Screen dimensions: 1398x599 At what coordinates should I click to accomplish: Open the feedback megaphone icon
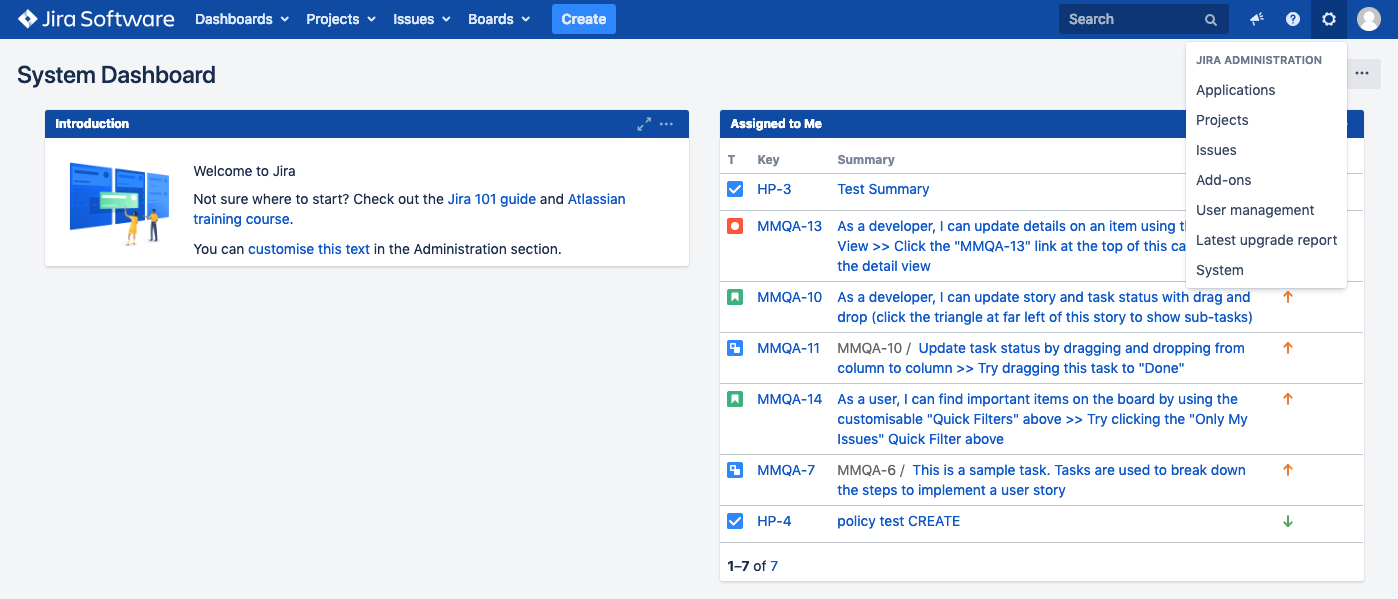pos(1257,19)
